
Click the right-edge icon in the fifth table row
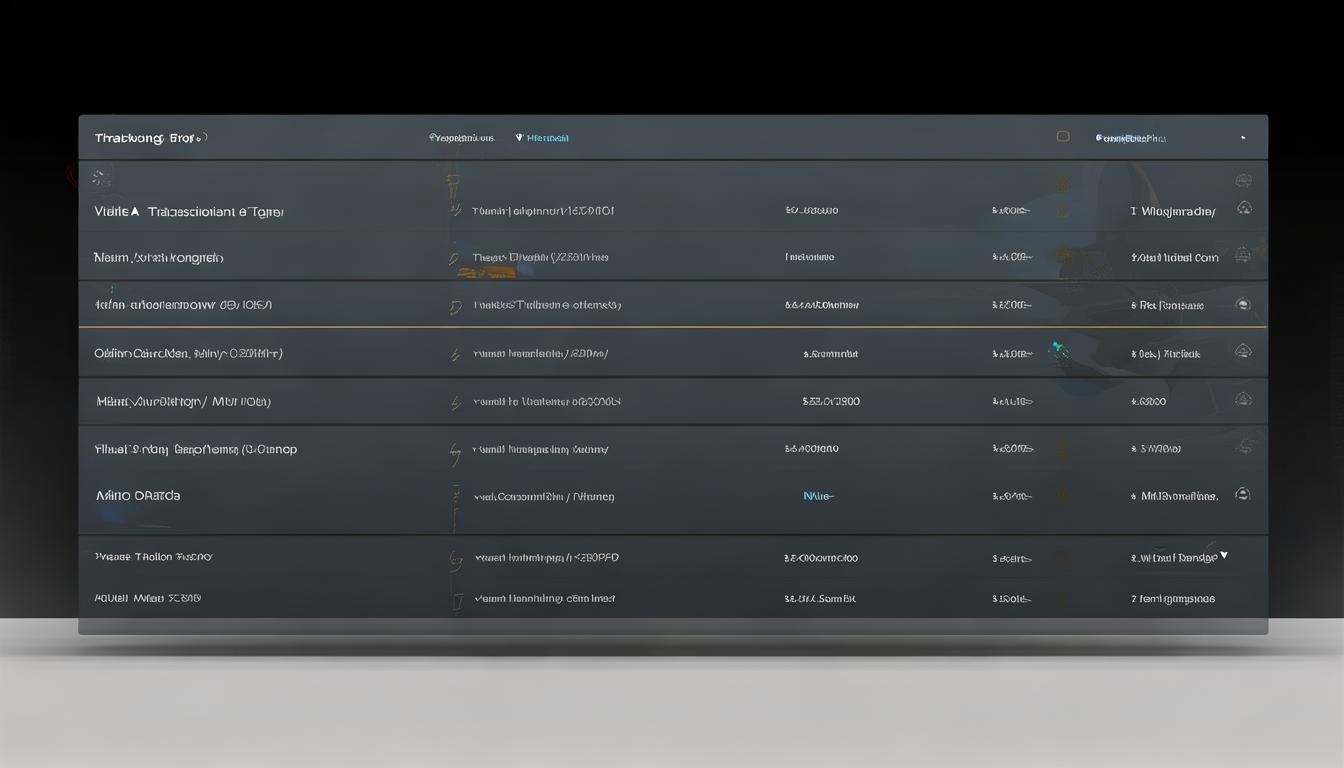pyautogui.click(x=1243, y=399)
